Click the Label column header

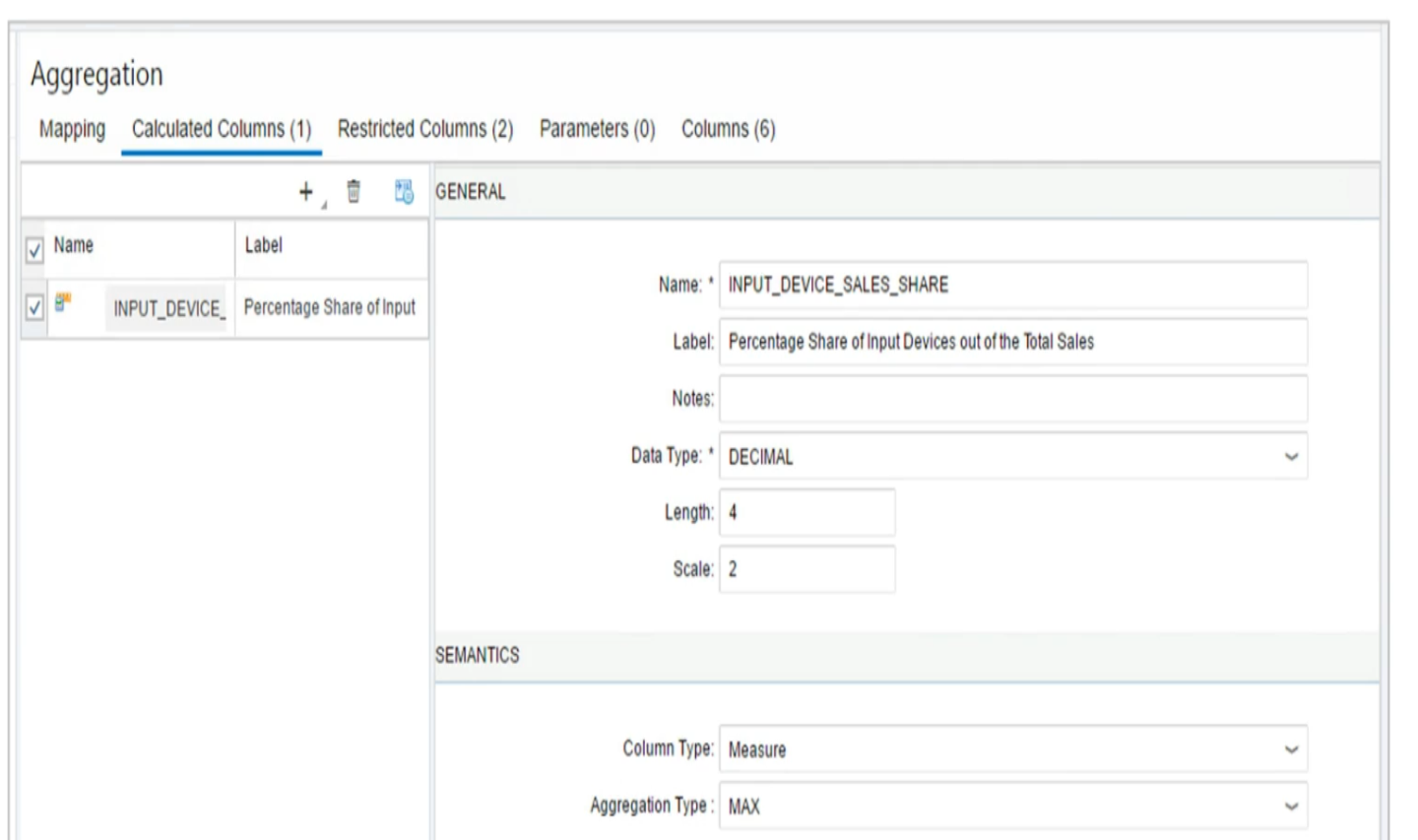(264, 245)
